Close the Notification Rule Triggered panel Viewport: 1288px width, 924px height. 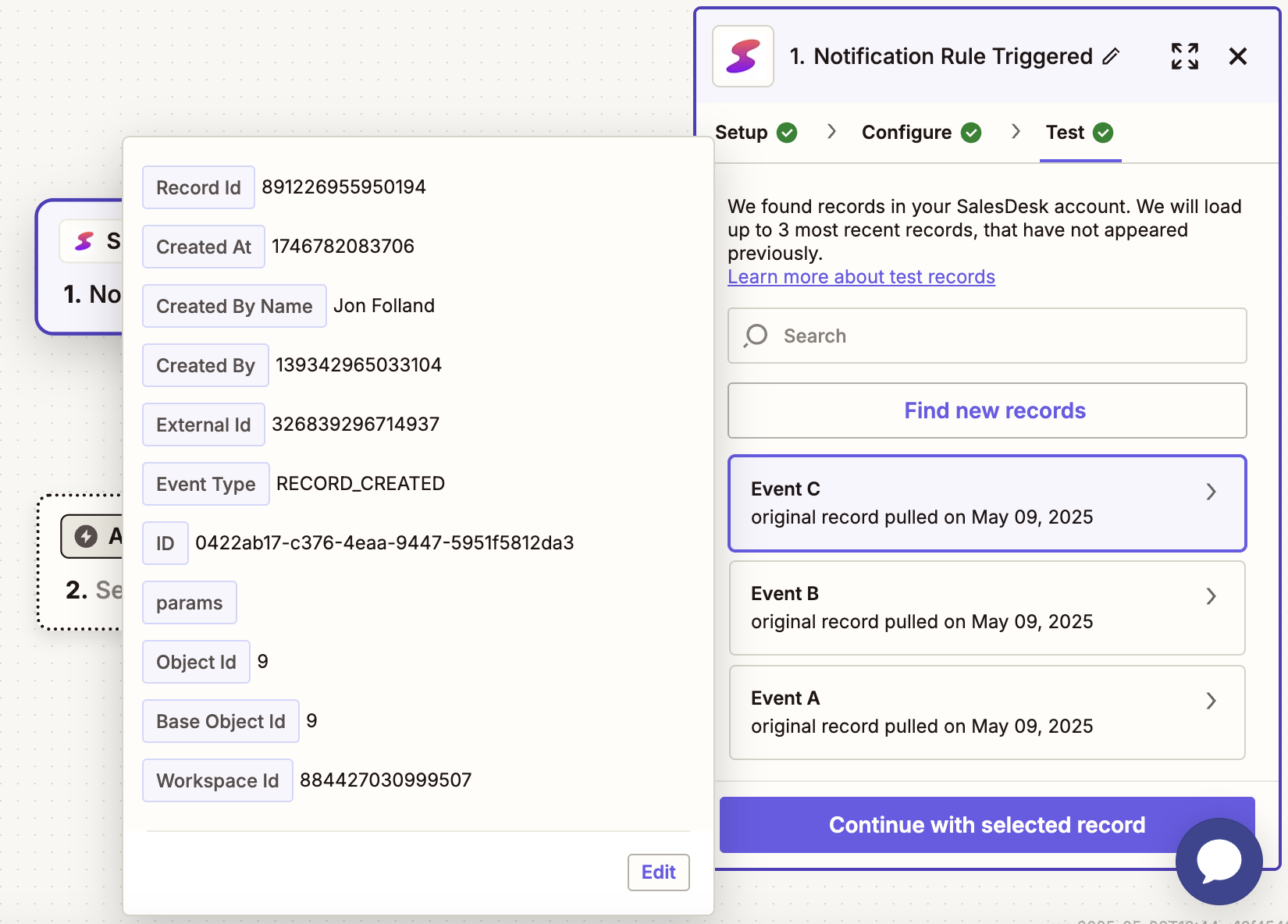click(x=1238, y=55)
